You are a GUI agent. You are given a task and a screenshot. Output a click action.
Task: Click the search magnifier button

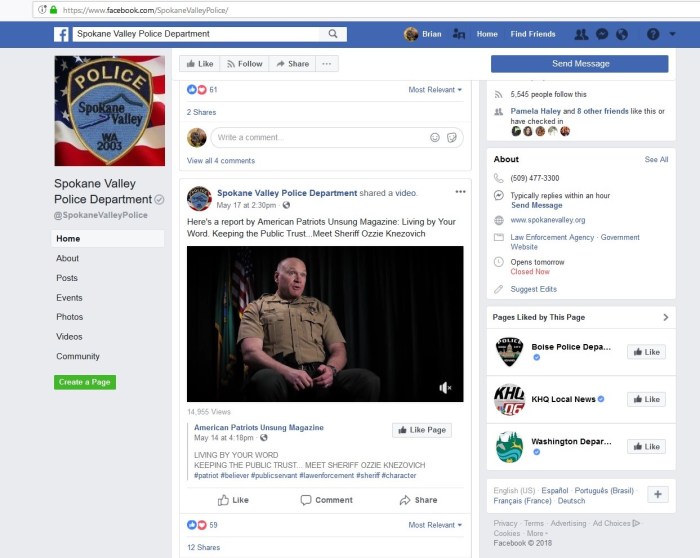[x=333, y=34]
